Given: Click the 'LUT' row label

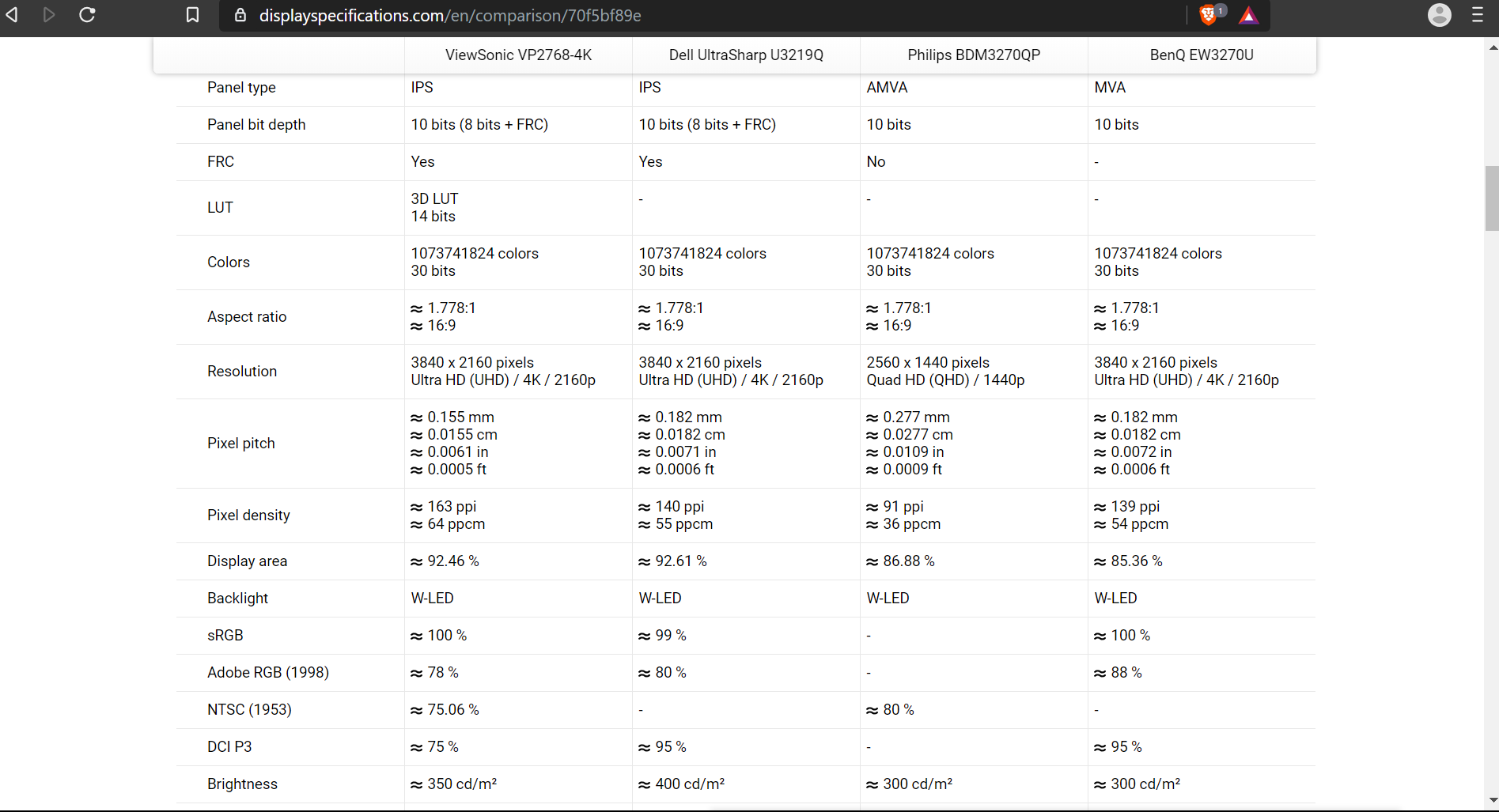Looking at the screenshot, I should coord(220,208).
